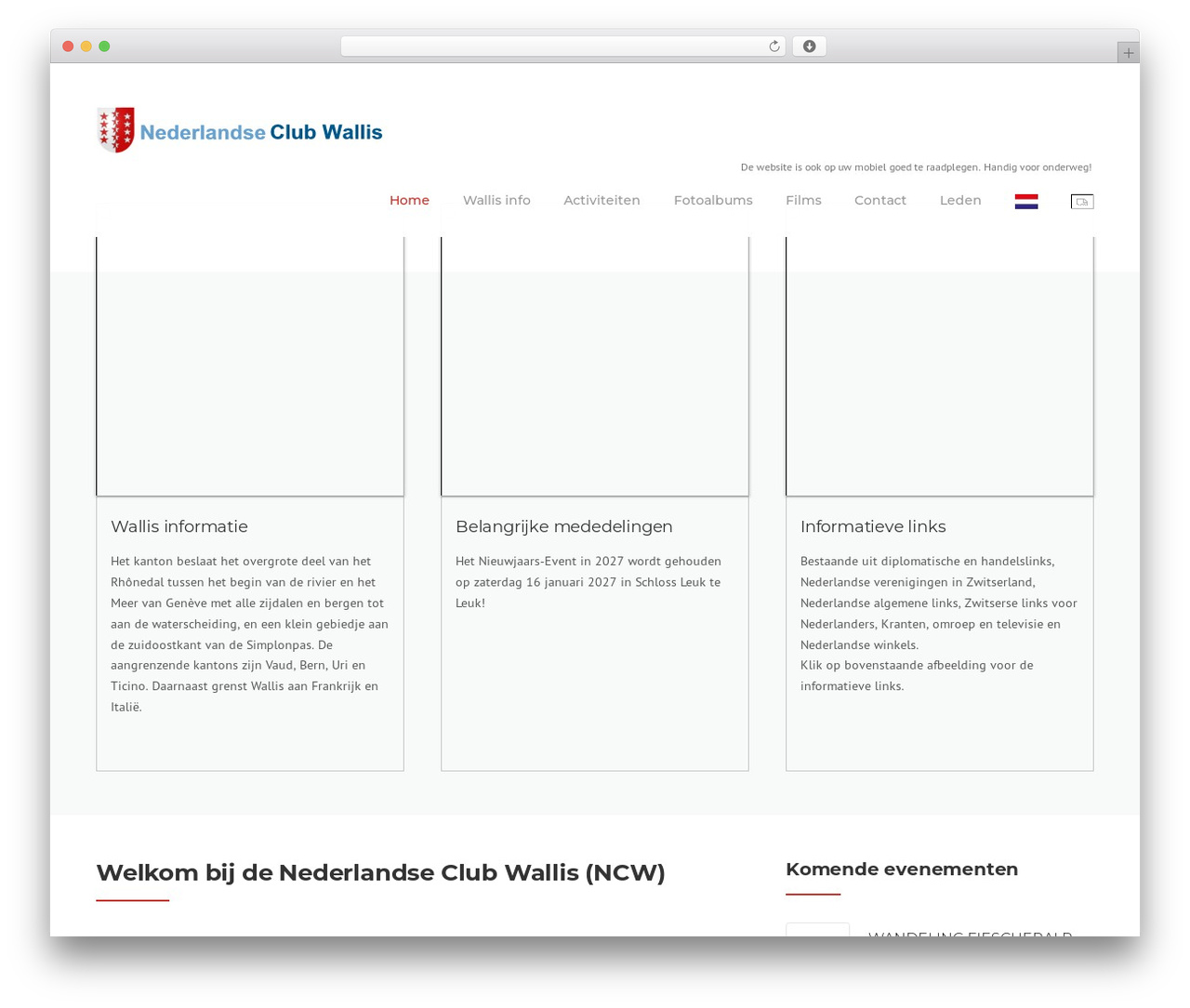Viewport: 1190px width, 1008px height.
Task: Click the small boxed icon after the Dutch flag
Action: point(1082,201)
